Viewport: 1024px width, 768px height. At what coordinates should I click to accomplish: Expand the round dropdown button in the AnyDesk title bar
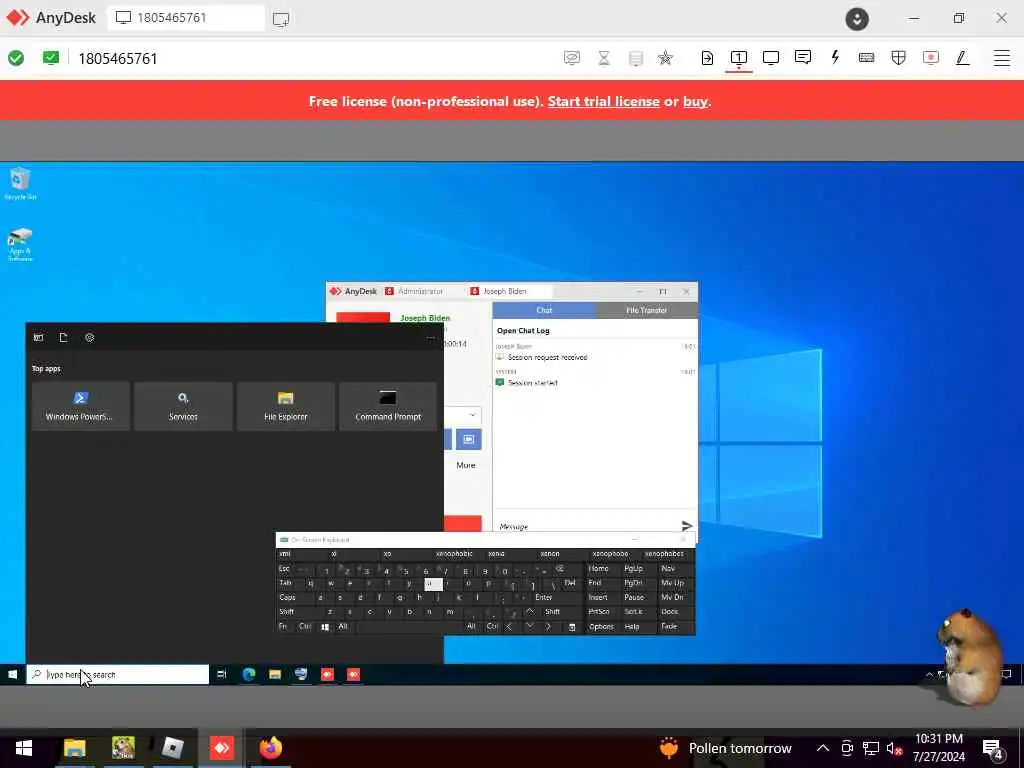point(857,19)
